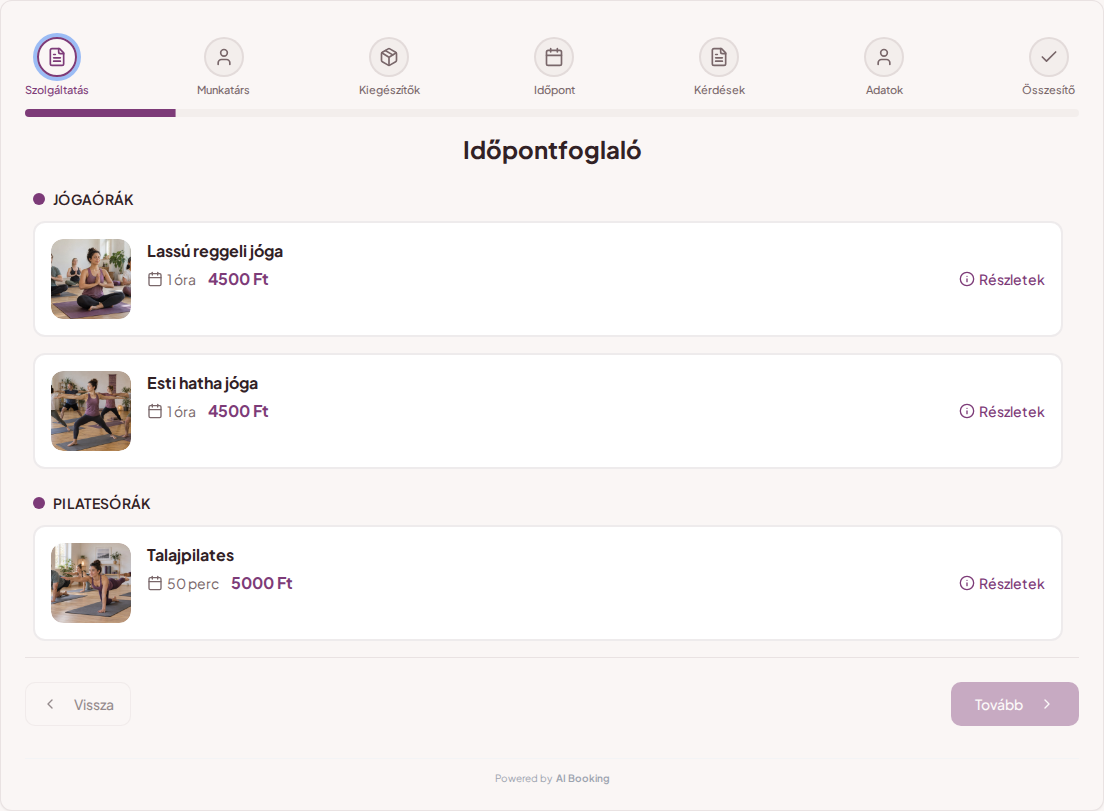Select the Talajpilates thumbnail image
This screenshot has width=1104, height=811.
click(91, 583)
